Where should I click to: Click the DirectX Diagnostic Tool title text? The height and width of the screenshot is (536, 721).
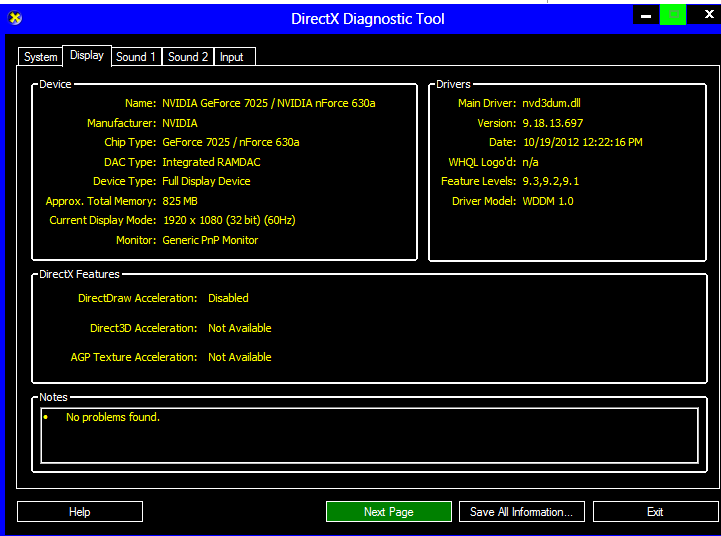pos(367,19)
